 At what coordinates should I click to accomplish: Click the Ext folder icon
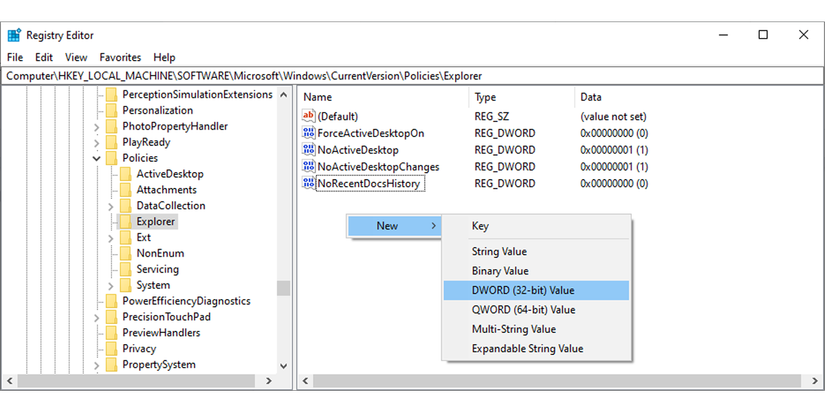pyautogui.click(x=126, y=237)
